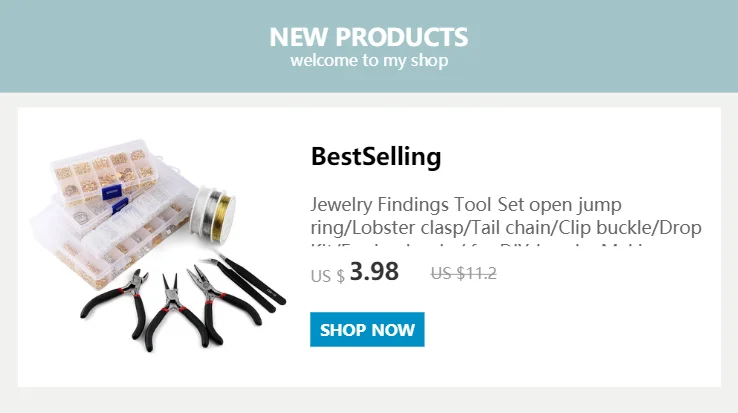Click the gold wire spool in photo
Screen dimensions: 738x413
click(x=222, y=218)
